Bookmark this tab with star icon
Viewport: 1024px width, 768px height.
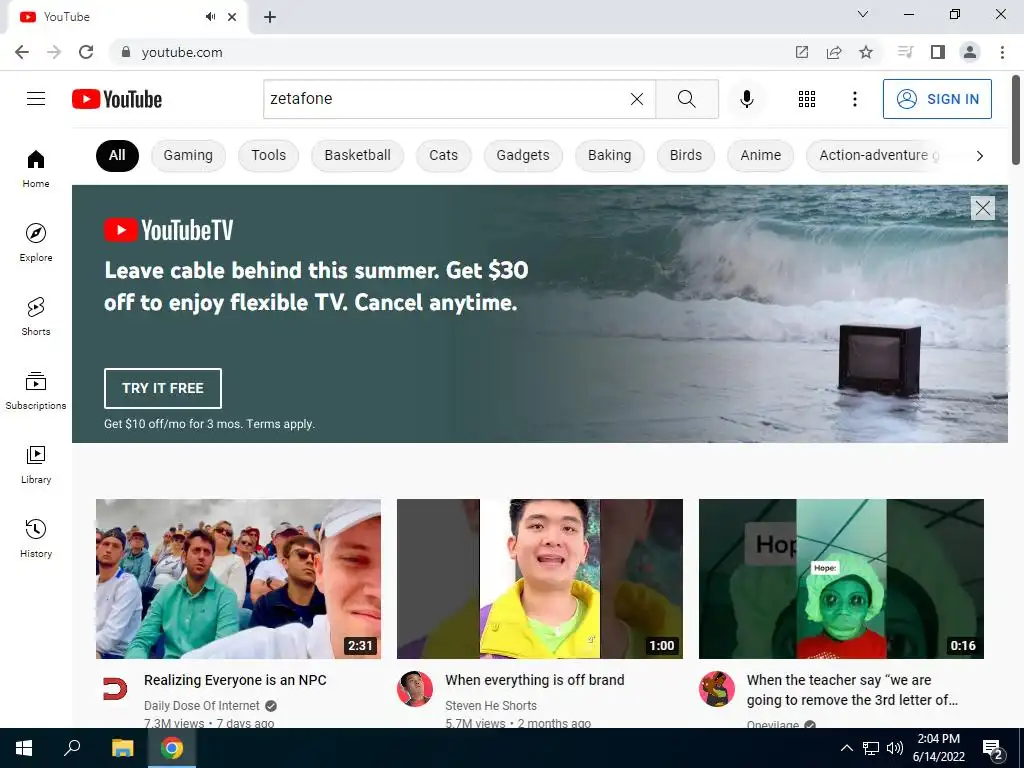point(866,52)
